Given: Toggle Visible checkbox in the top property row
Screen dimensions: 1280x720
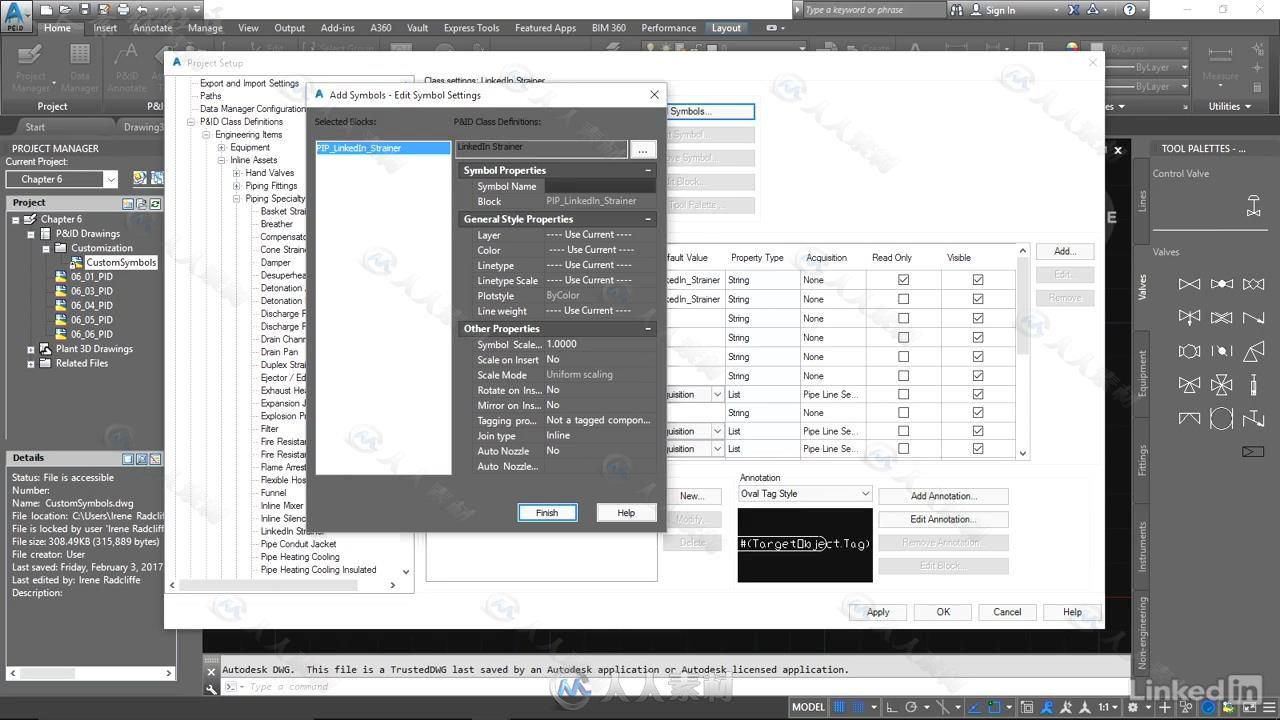Looking at the screenshot, I should point(978,280).
